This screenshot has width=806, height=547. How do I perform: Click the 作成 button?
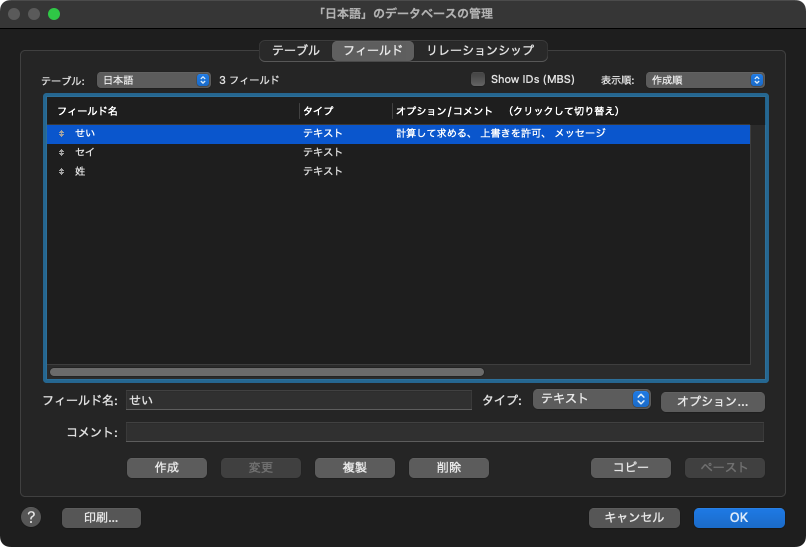coord(167,468)
